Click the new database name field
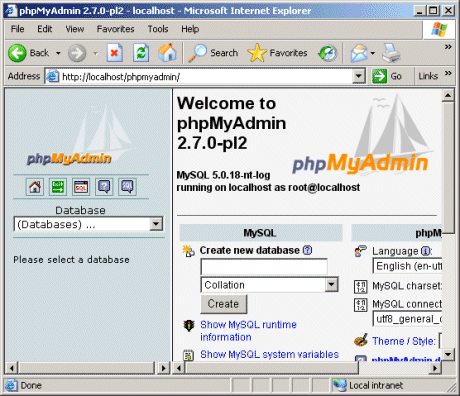 [x=264, y=267]
